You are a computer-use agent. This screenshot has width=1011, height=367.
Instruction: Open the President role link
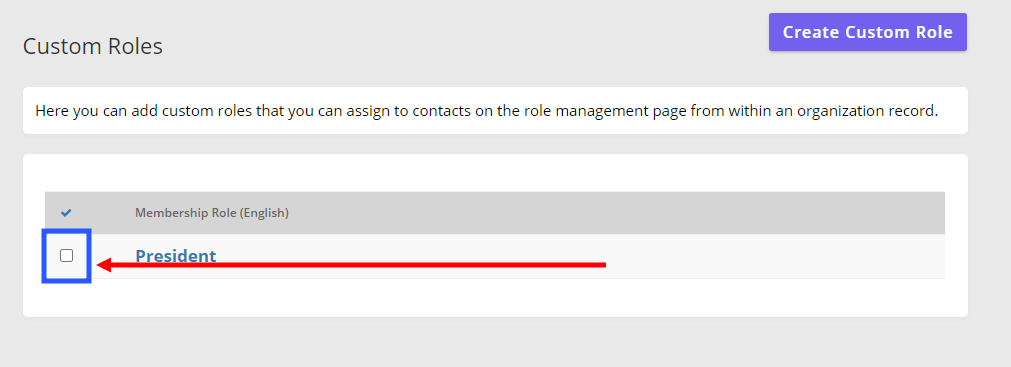point(175,256)
